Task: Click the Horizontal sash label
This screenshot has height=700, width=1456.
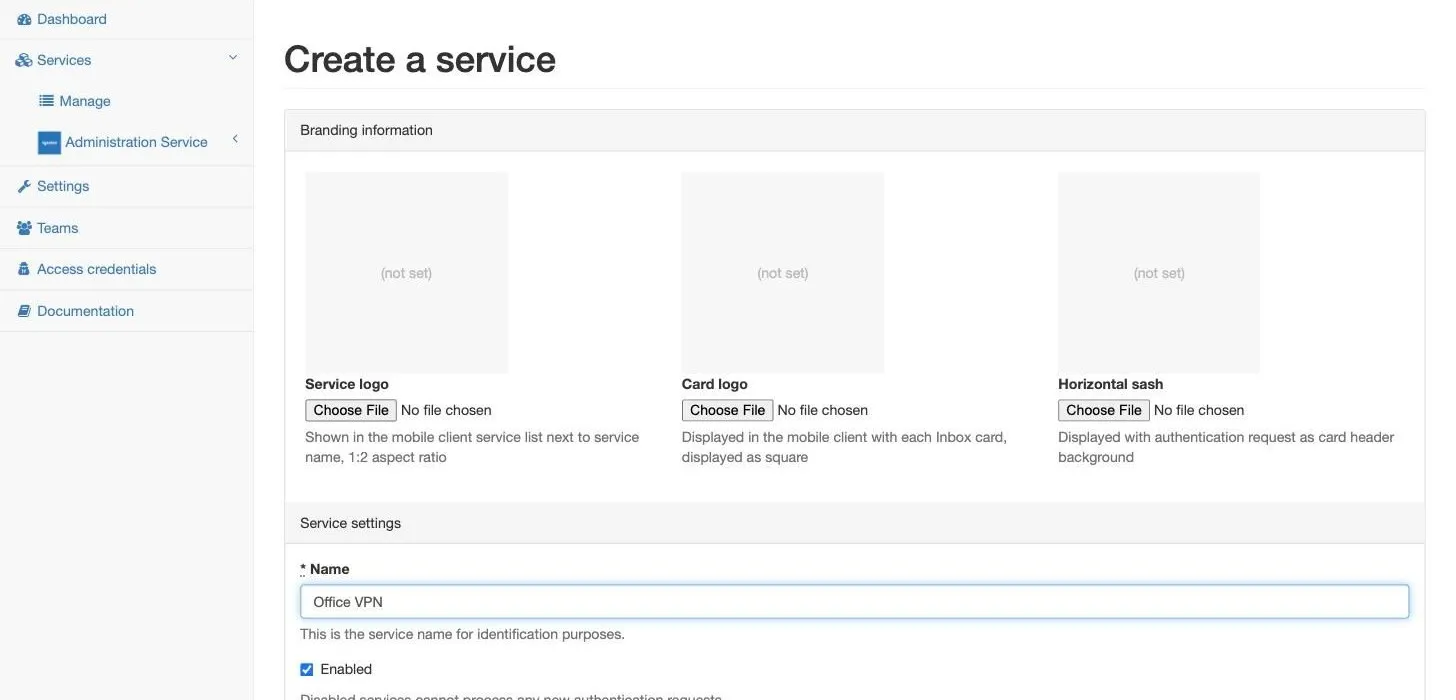Action: (1111, 384)
